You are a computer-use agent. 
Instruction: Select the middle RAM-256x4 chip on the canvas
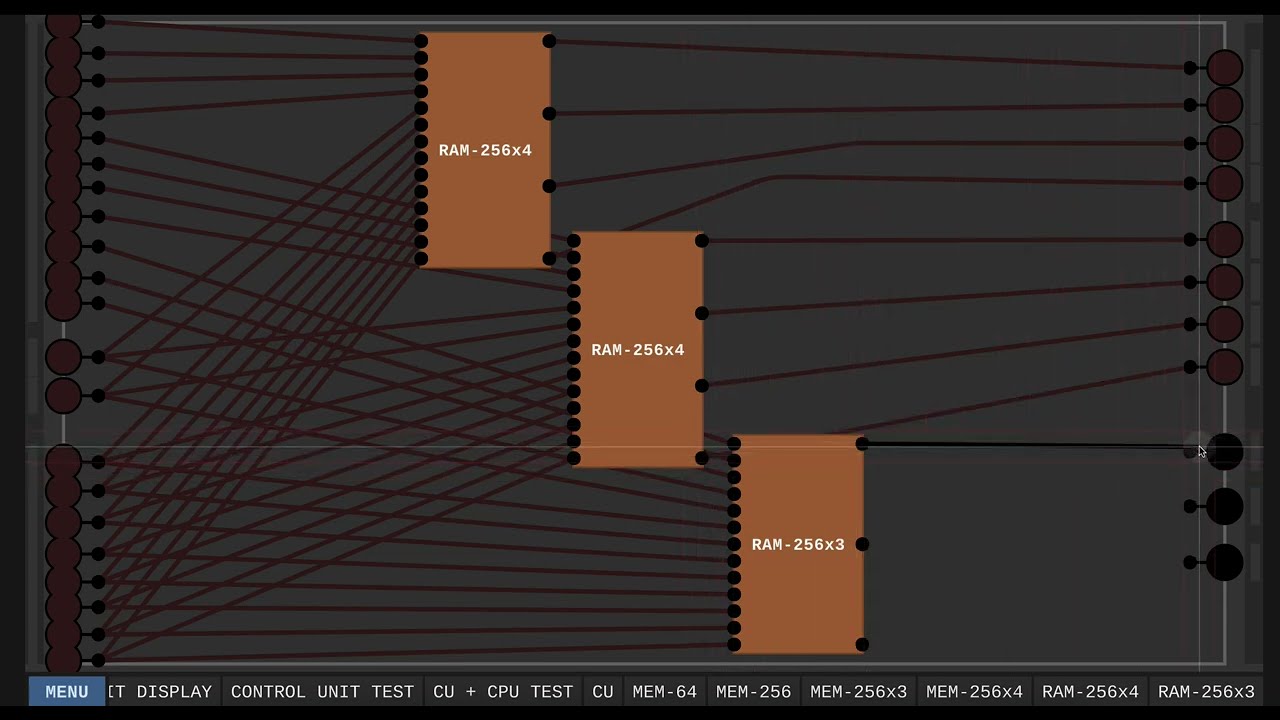tap(638, 350)
